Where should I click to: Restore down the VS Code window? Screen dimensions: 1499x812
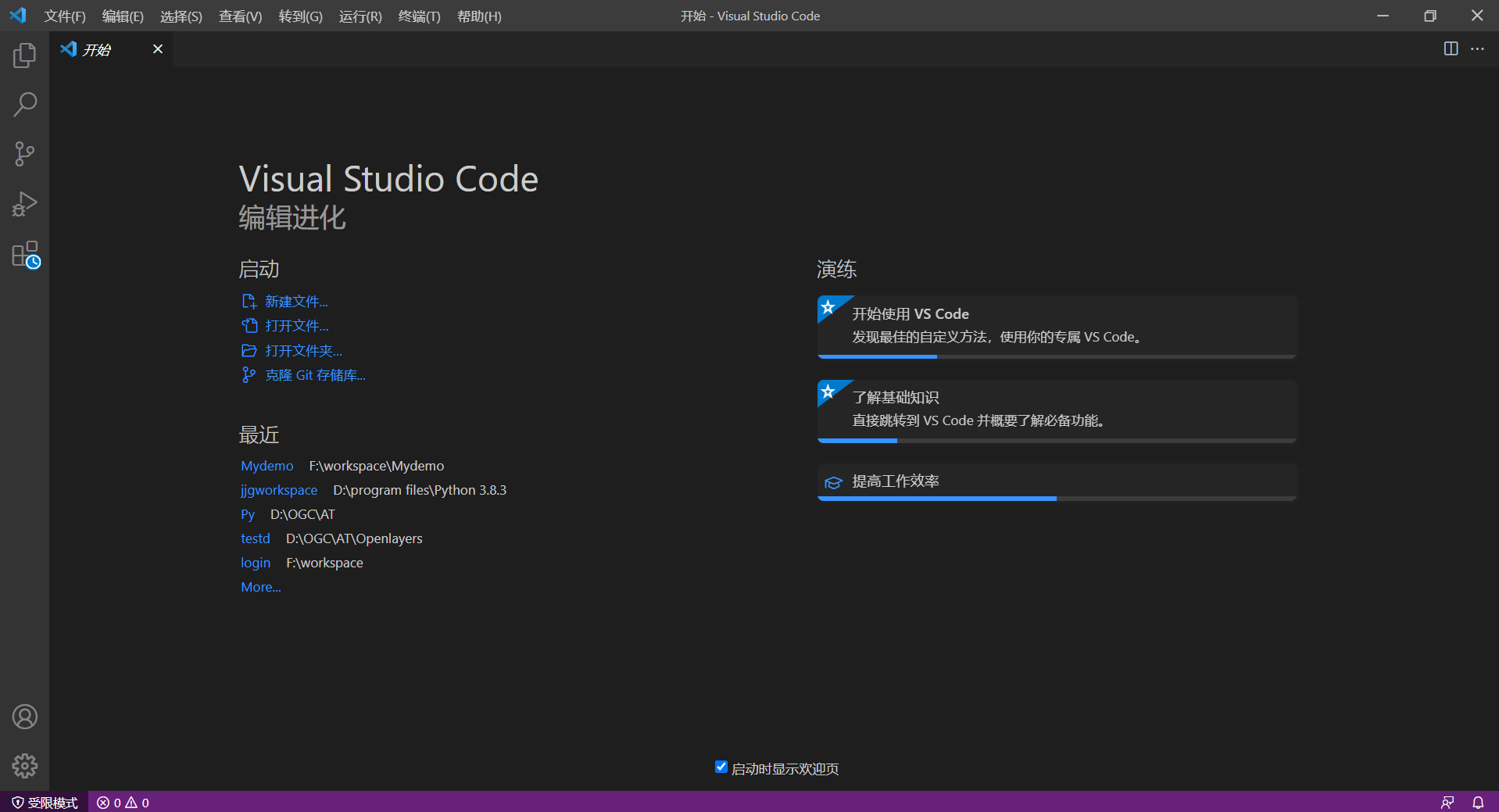pyautogui.click(x=1429, y=16)
